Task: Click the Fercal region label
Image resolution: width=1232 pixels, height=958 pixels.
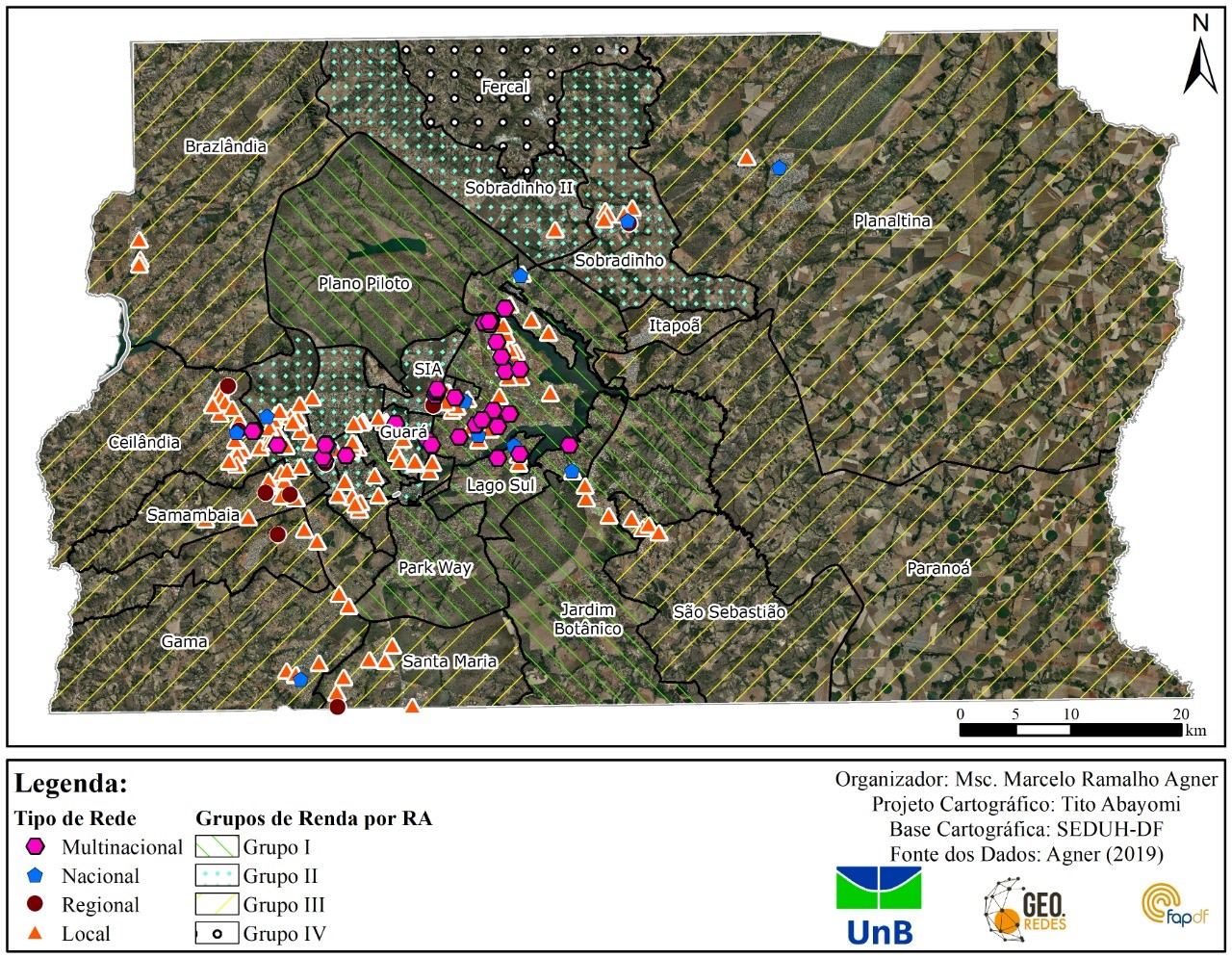Action: [504, 88]
